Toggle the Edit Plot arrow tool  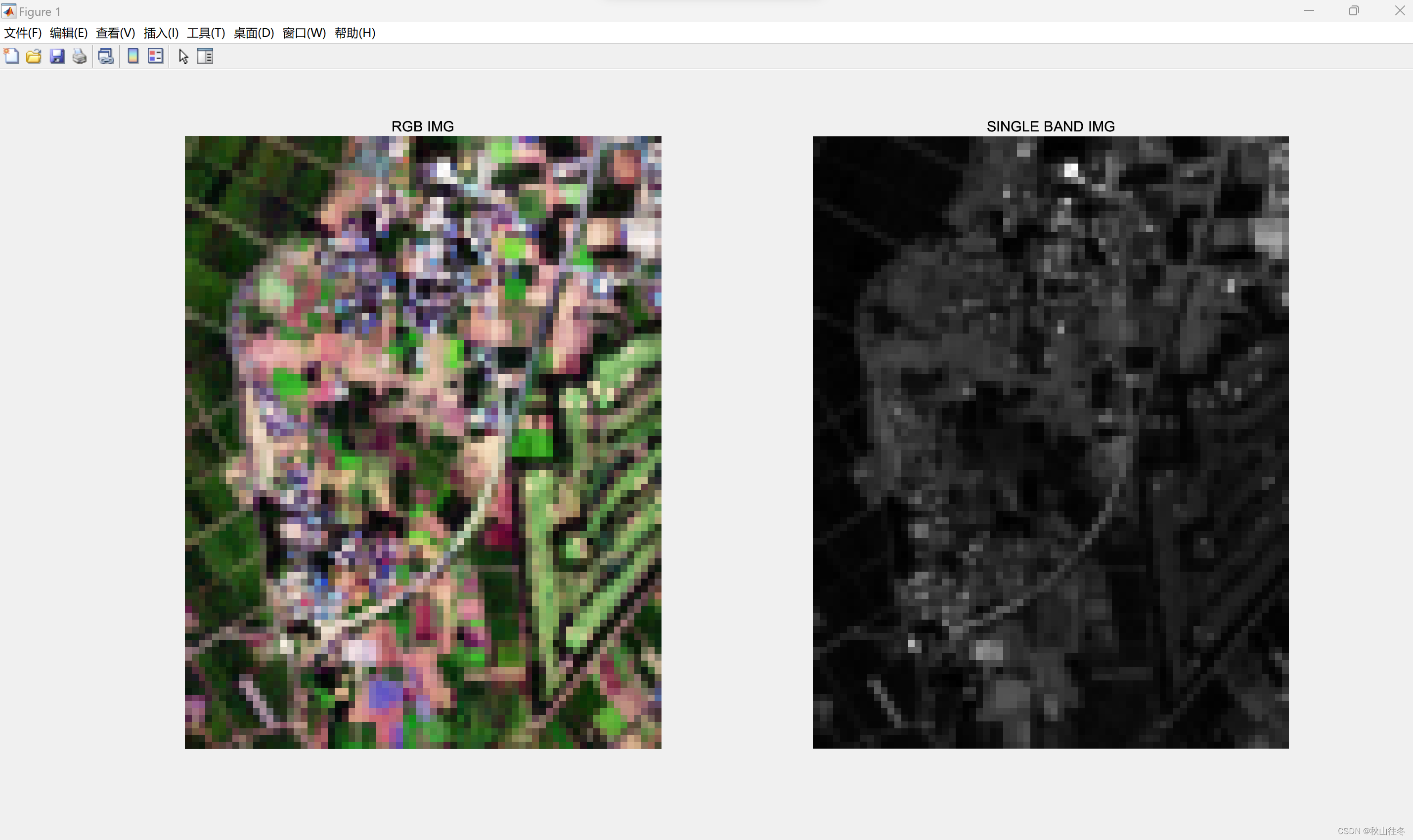[x=183, y=56]
